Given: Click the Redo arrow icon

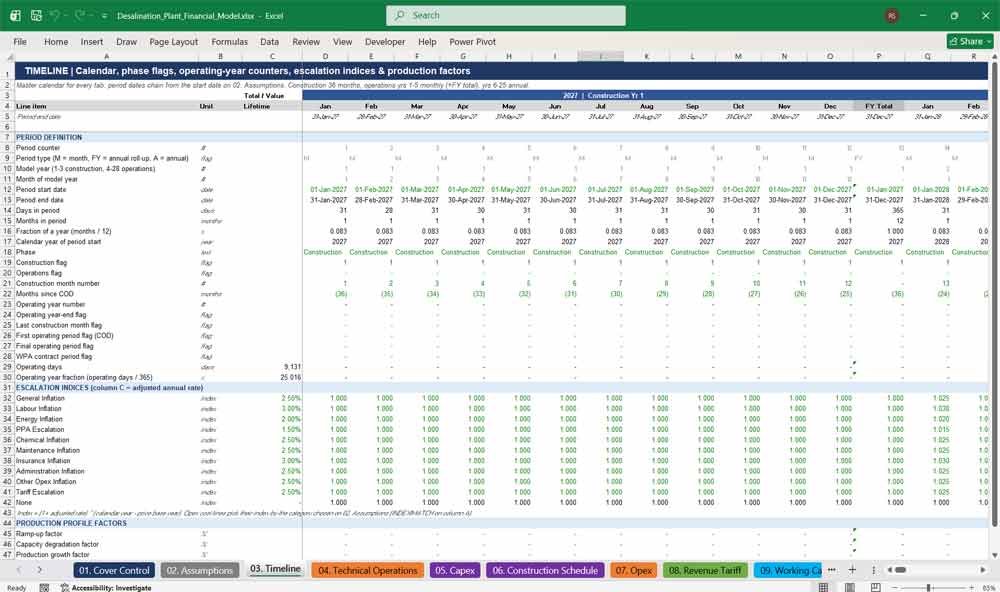Looking at the screenshot, I should (x=80, y=15).
